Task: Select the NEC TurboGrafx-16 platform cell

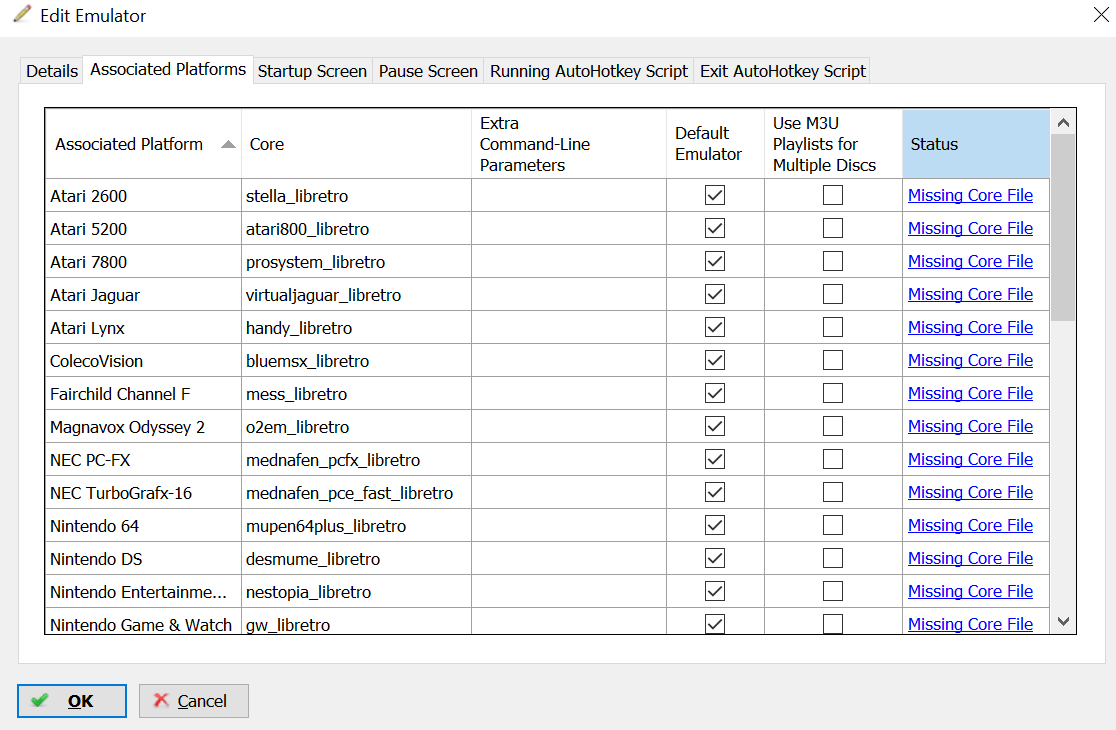Action: (143, 492)
